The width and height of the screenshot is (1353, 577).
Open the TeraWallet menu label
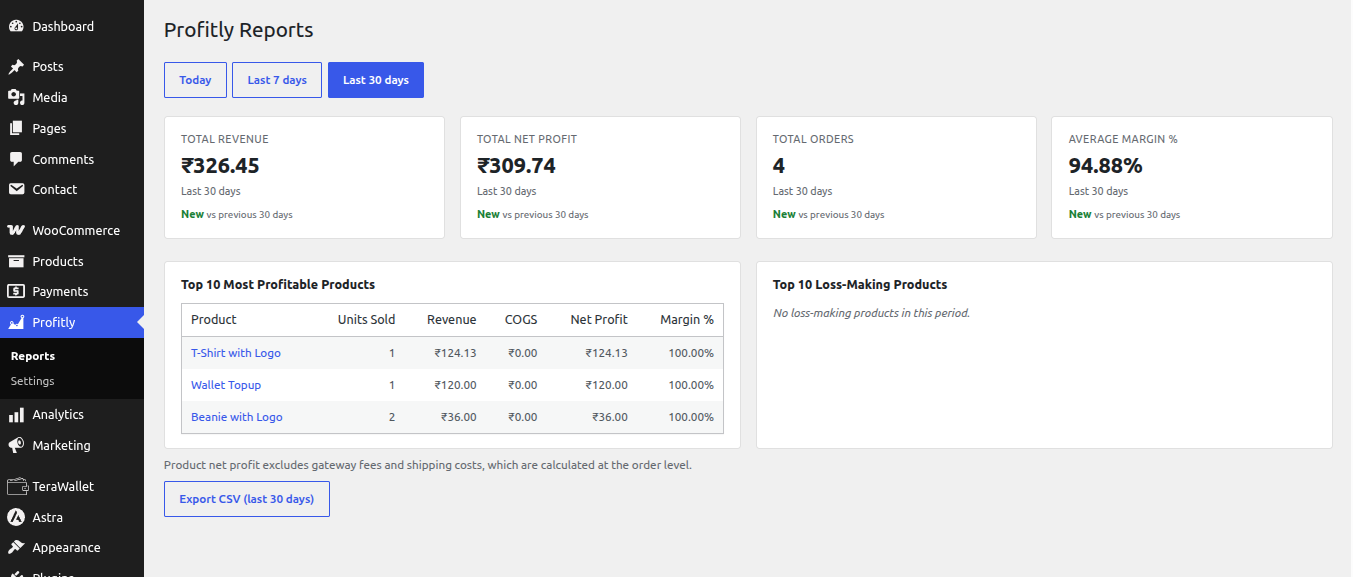63,487
